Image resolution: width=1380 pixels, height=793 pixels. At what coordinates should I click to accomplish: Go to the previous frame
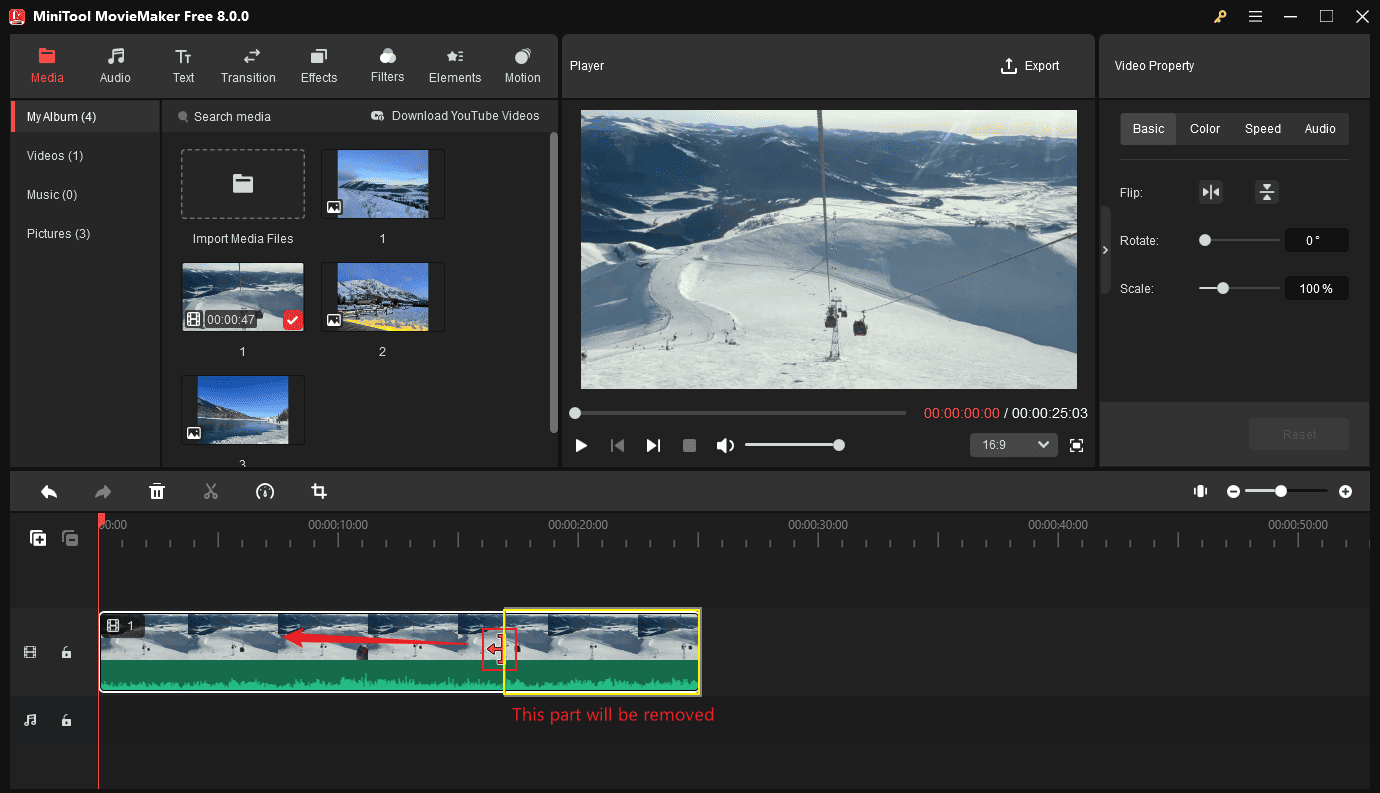click(617, 445)
